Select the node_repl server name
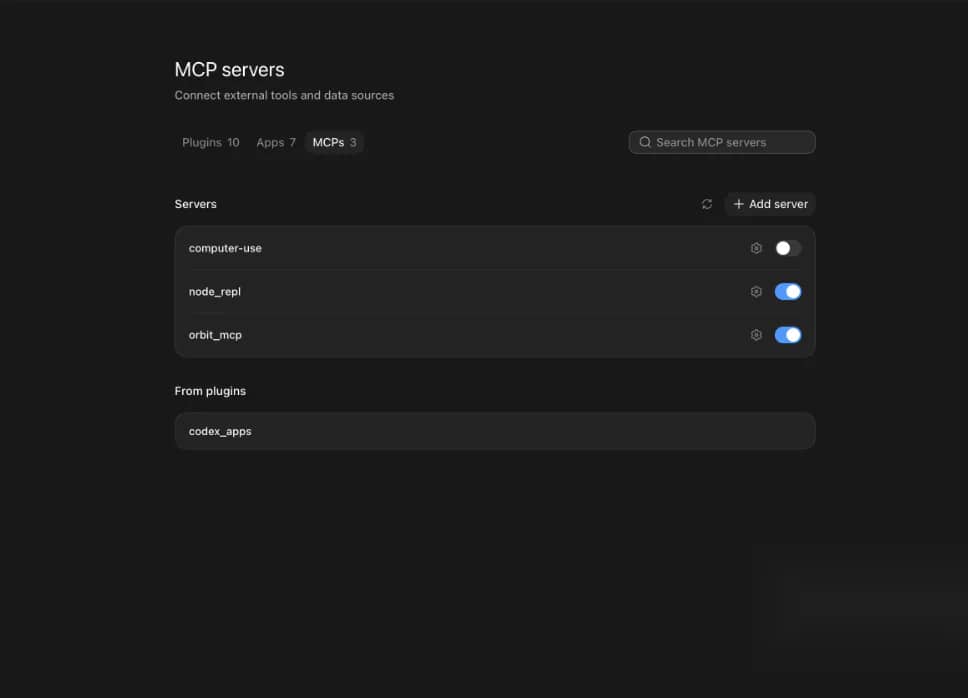Viewport: 968px width, 698px height. (x=215, y=292)
